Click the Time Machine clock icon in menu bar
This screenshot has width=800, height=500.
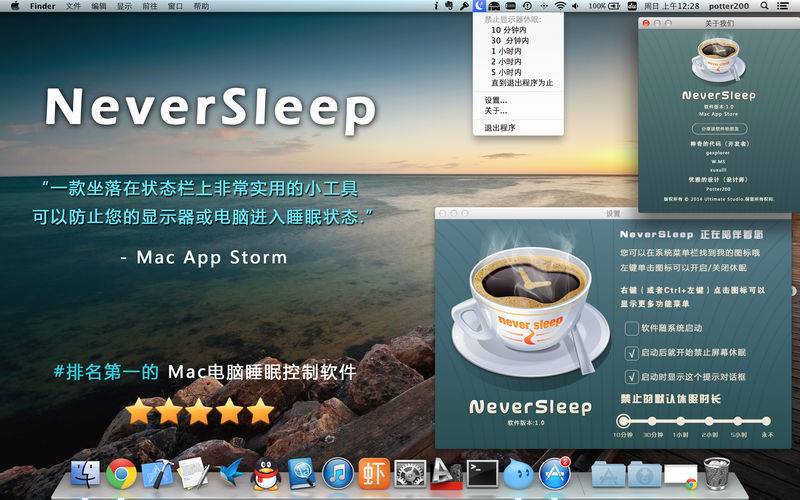click(x=527, y=6)
